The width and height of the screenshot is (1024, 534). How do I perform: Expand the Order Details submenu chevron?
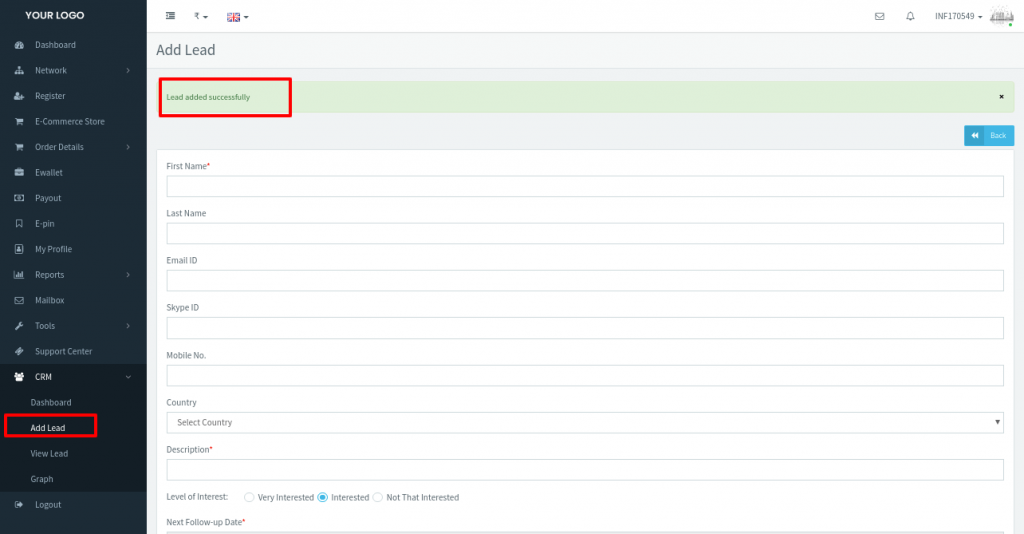click(128, 147)
